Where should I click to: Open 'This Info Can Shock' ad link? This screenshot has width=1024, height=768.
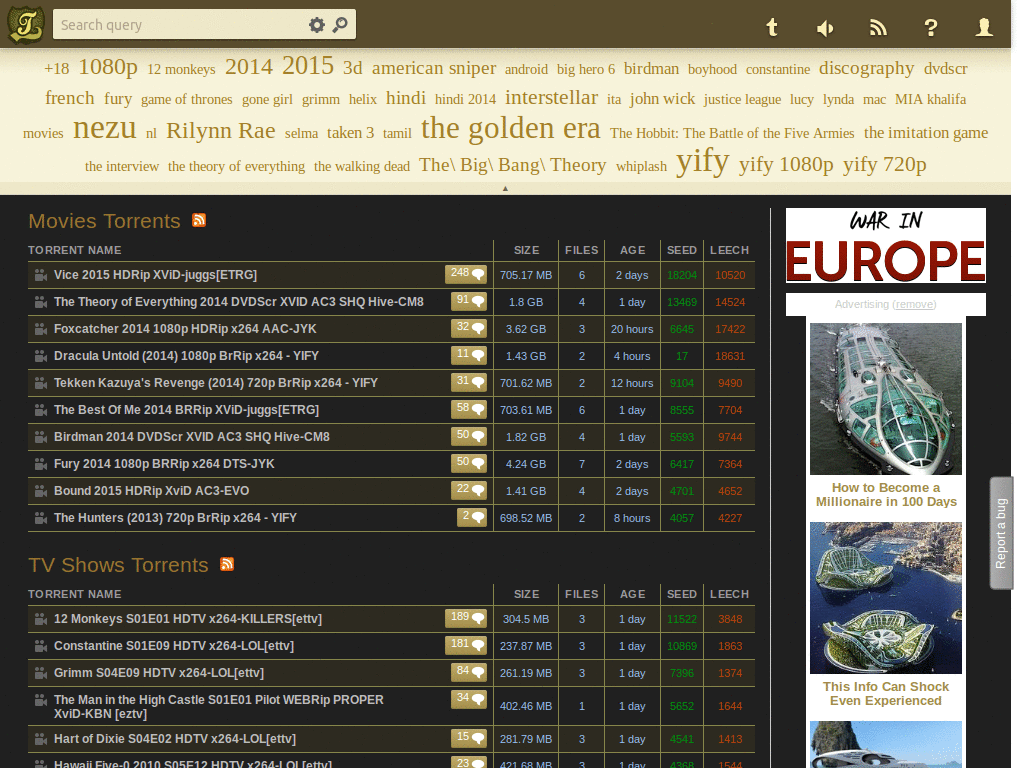click(x=886, y=694)
